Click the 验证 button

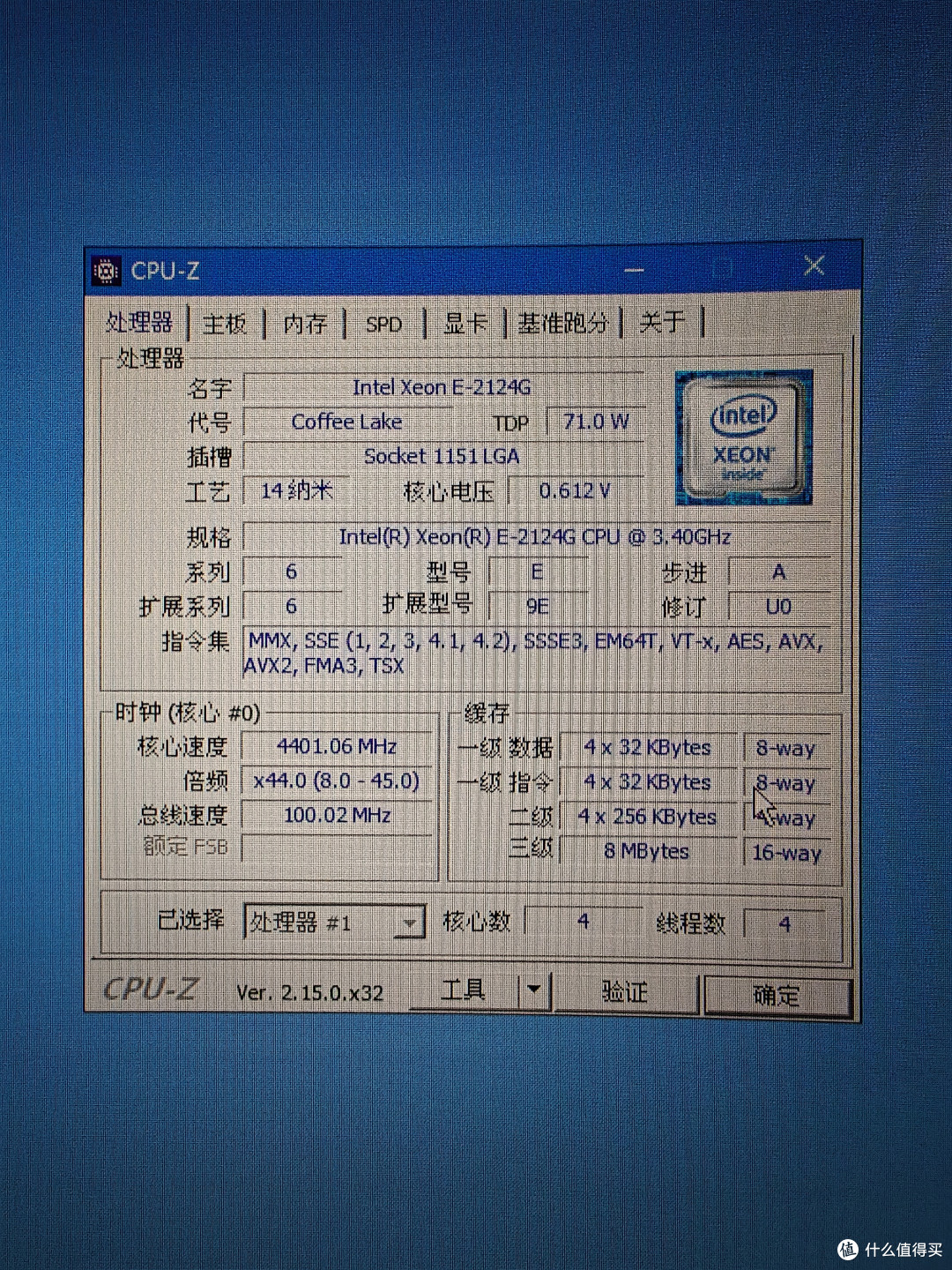[625, 992]
